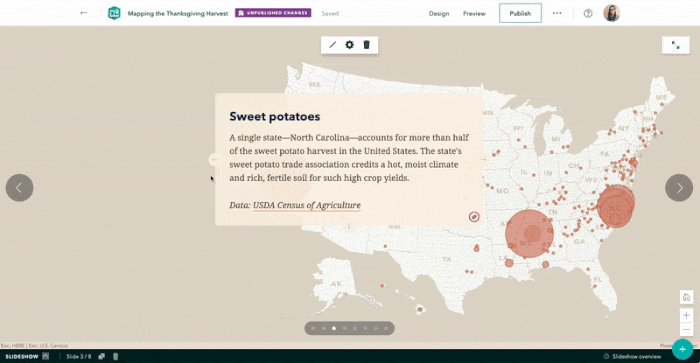Click the Publish button
This screenshot has height=363, width=700.
click(x=520, y=13)
